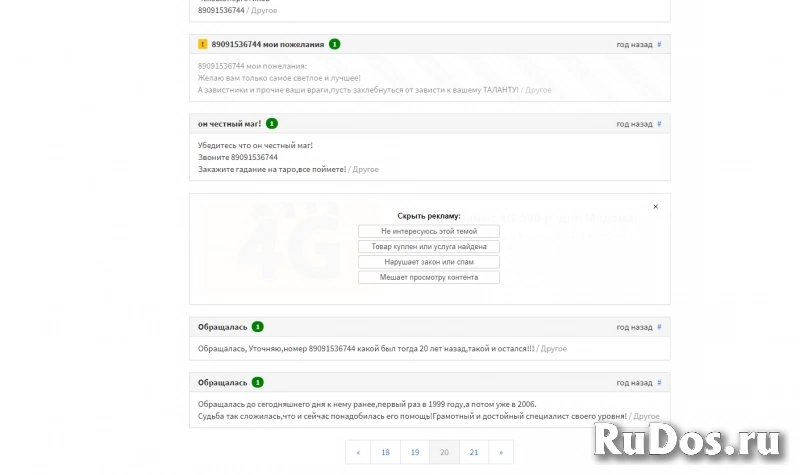
Task: Click "Другое" in the post mentioning 1999 году
Action: [645, 416]
